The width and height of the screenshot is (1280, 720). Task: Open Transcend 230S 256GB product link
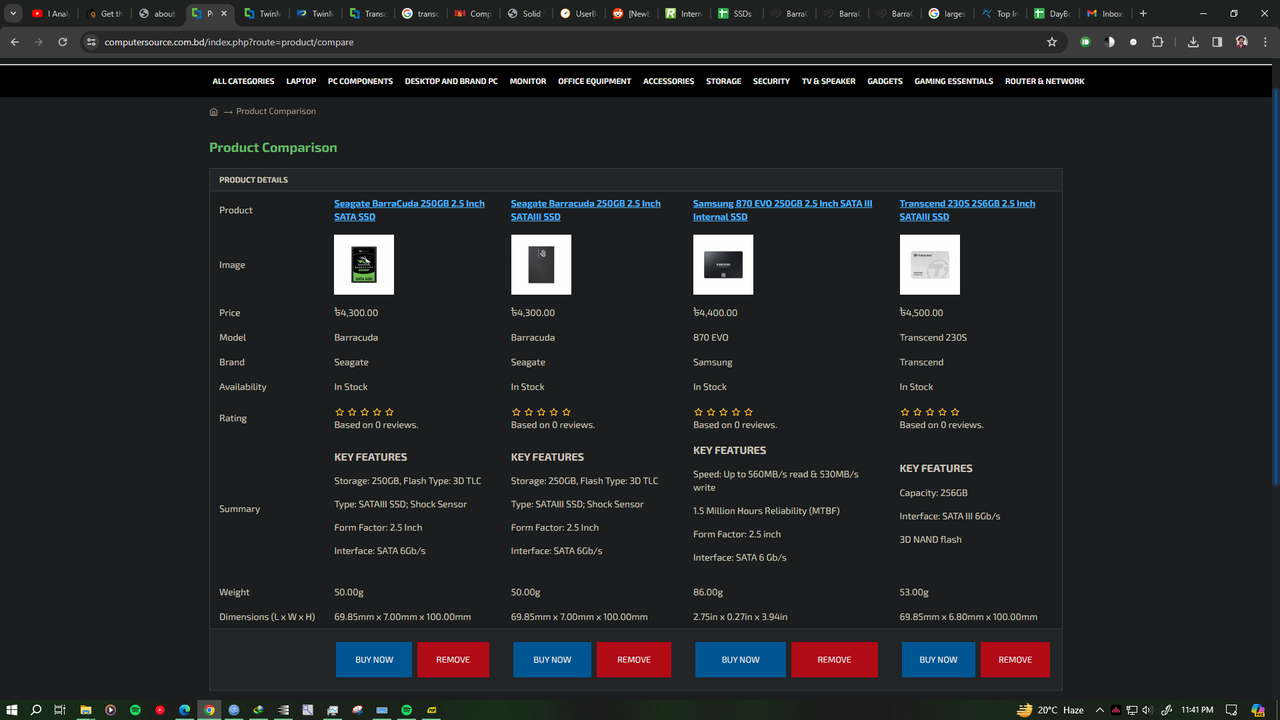pos(967,210)
